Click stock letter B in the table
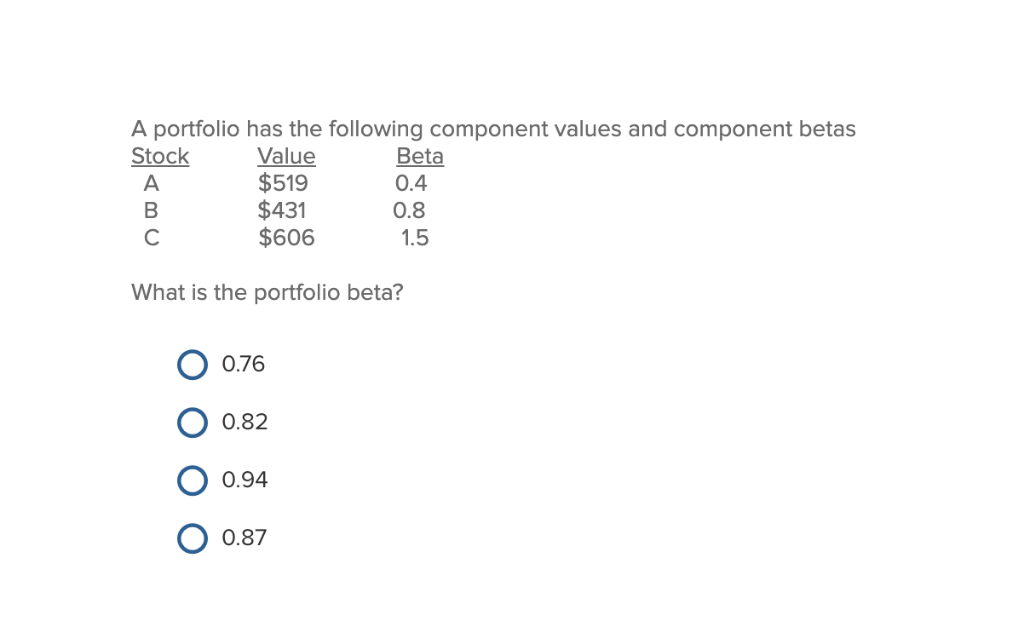 [151, 211]
